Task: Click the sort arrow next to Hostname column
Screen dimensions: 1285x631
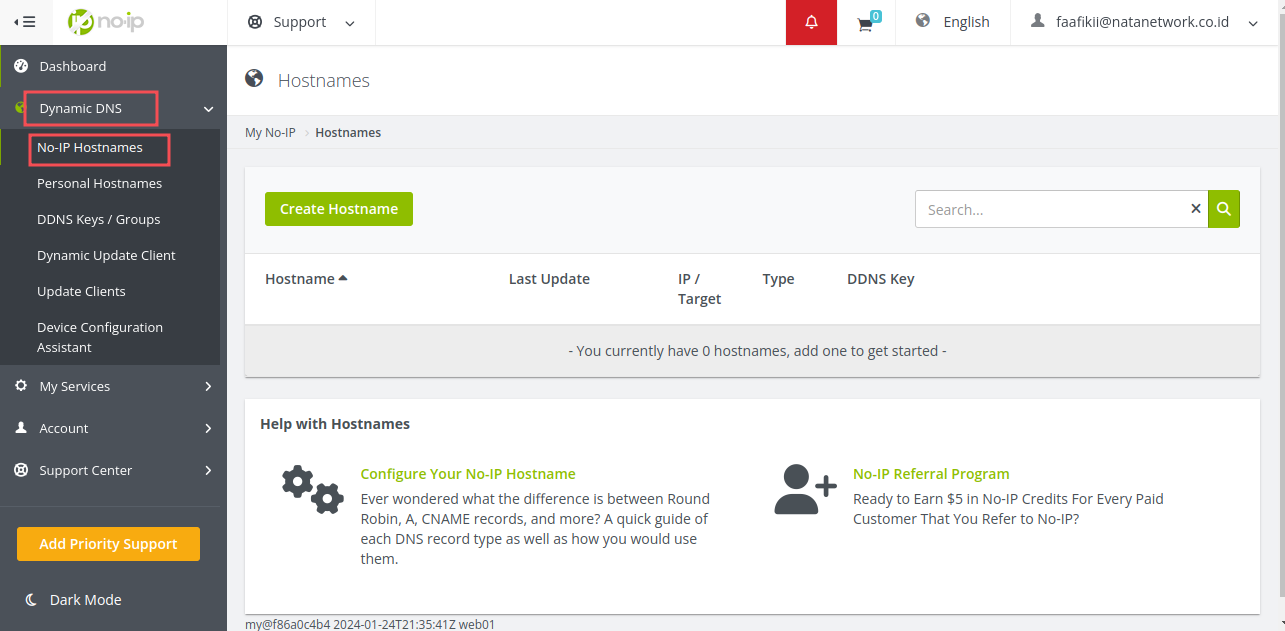Action: point(343,278)
